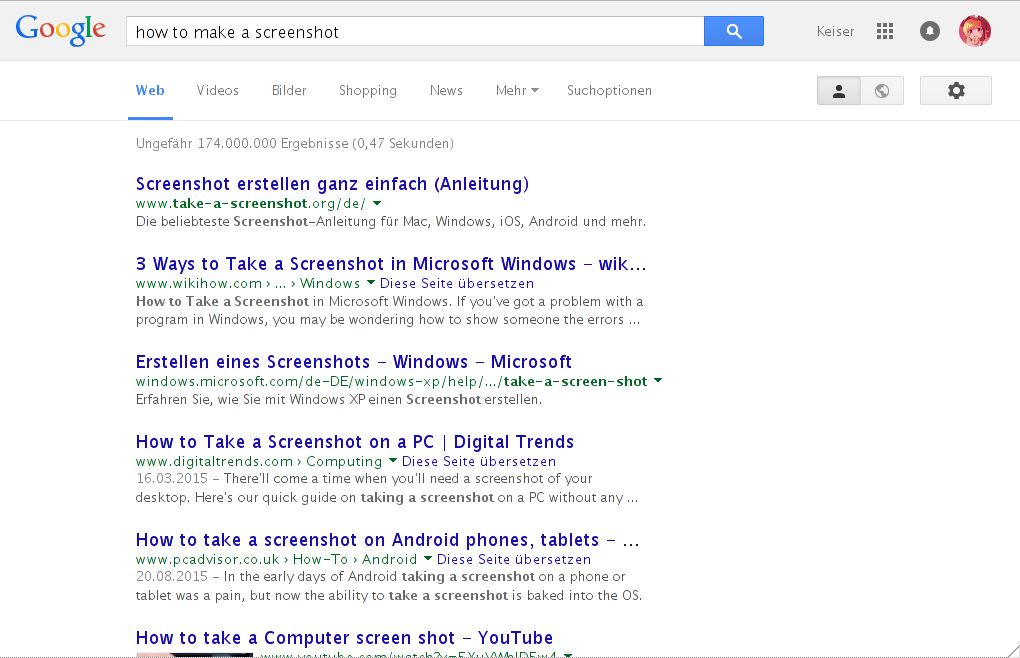The height and width of the screenshot is (658, 1020).
Task: Open result "Screenshot erstellen ganz einfach (Anleitung)"
Action: point(332,184)
